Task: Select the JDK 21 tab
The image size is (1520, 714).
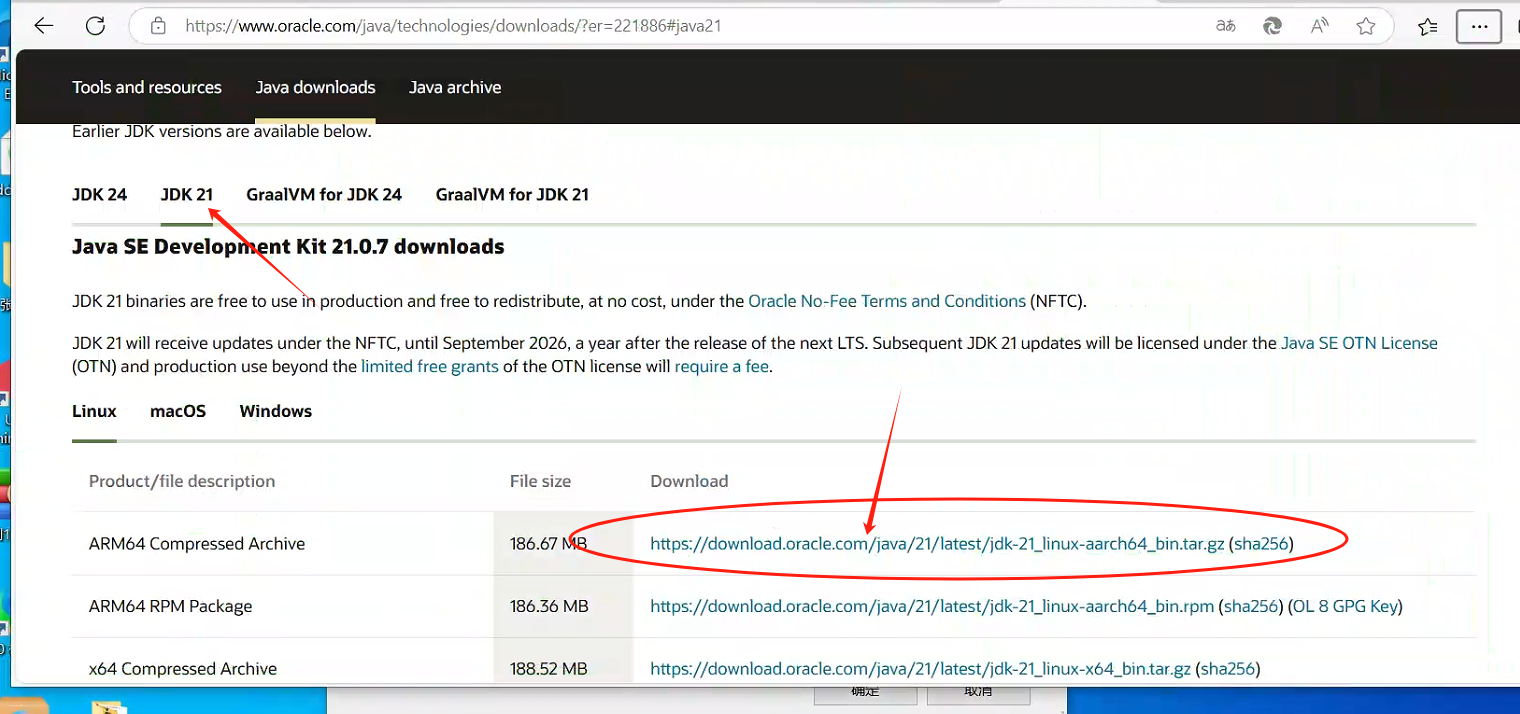Action: [187, 194]
